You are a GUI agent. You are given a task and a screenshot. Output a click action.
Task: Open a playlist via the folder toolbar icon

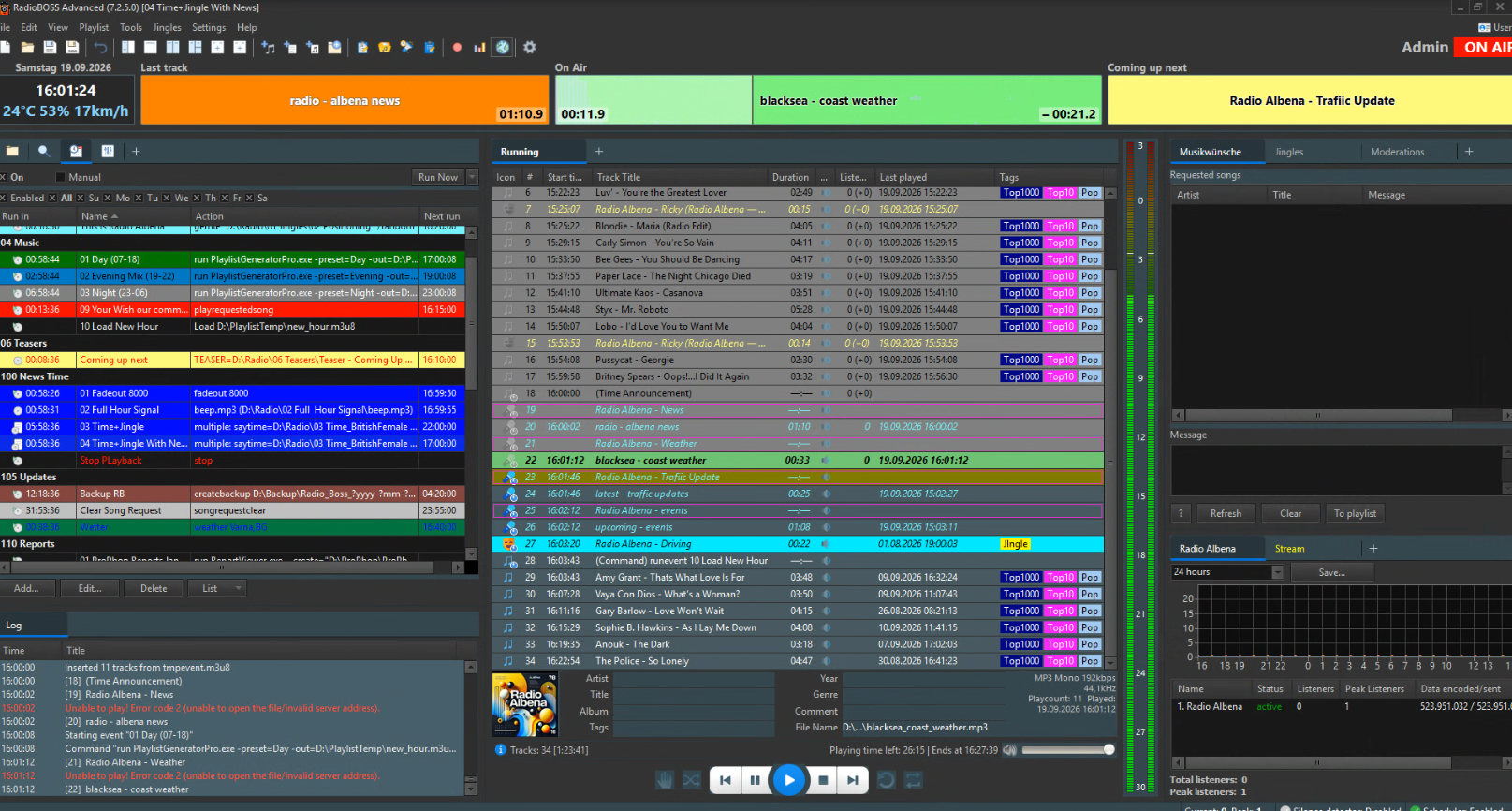[x=27, y=47]
